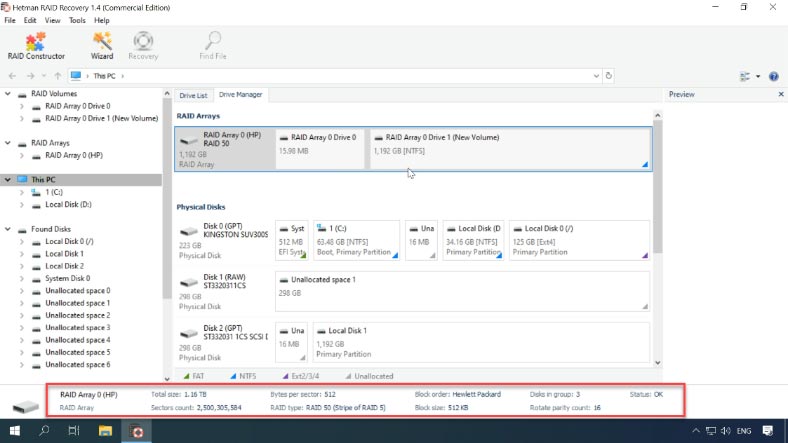Click This PC in address bar
Viewport: 788px width, 443px height.
[x=104, y=76]
